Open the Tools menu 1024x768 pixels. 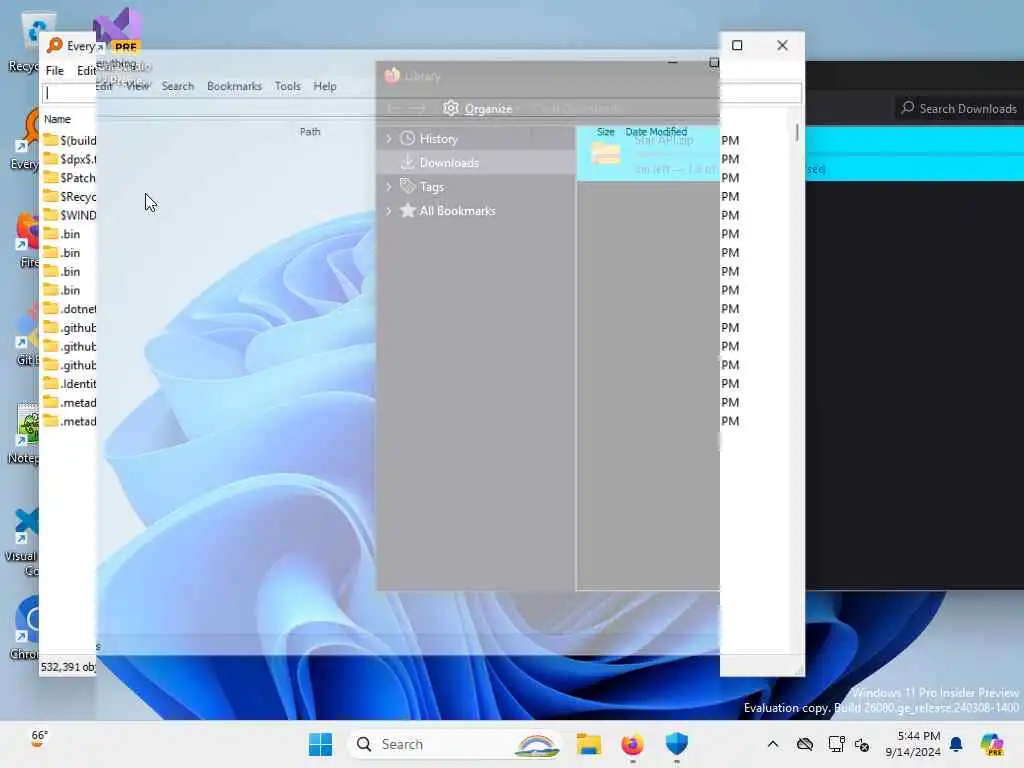(287, 86)
